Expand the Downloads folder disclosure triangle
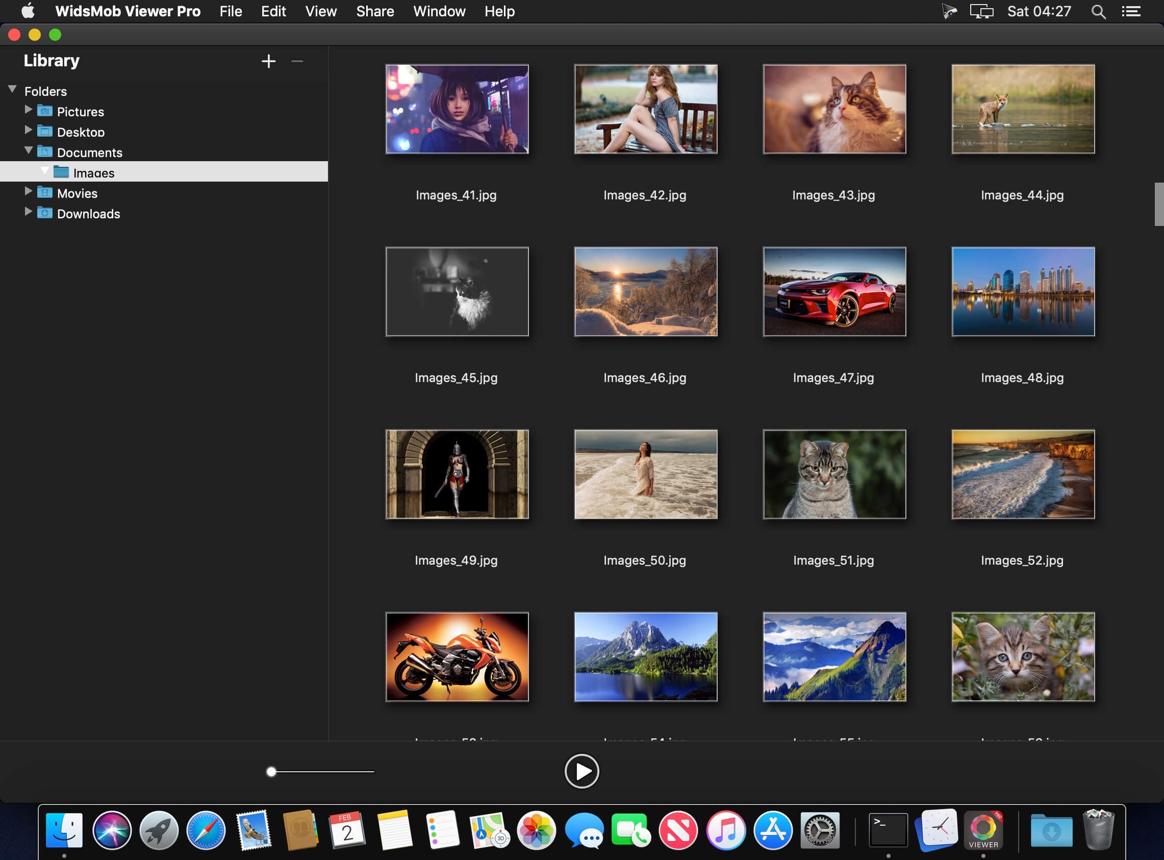This screenshot has width=1164, height=860. coord(28,212)
